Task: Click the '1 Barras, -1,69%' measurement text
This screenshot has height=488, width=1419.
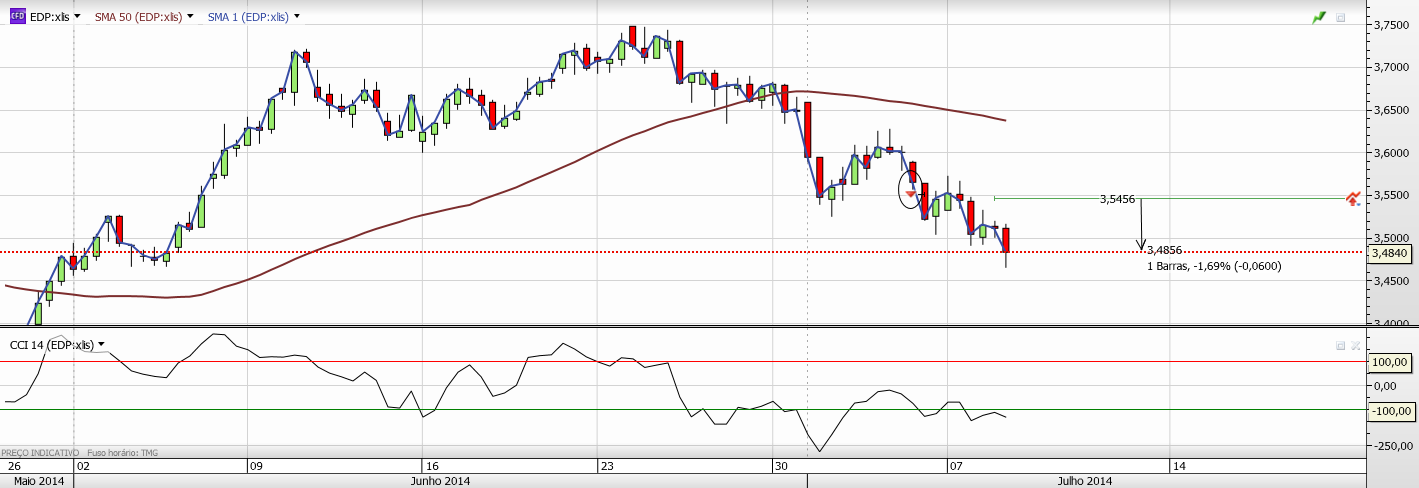Action: tap(1214, 266)
